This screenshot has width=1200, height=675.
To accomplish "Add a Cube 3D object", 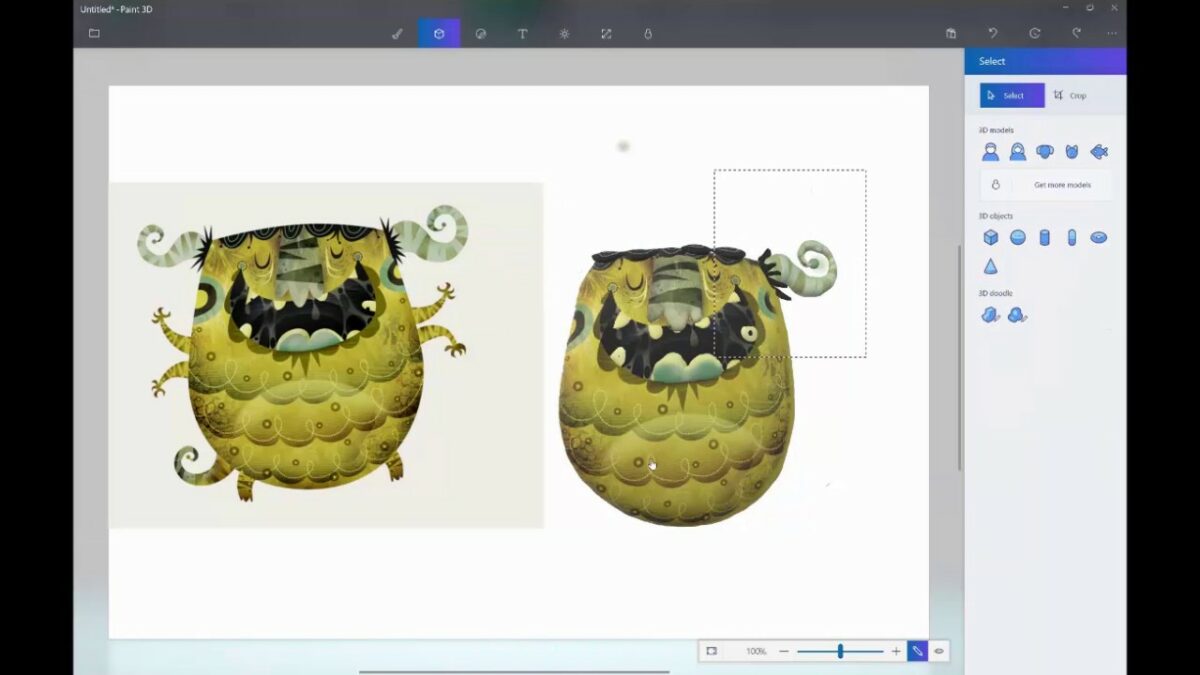I will pyautogui.click(x=990, y=237).
